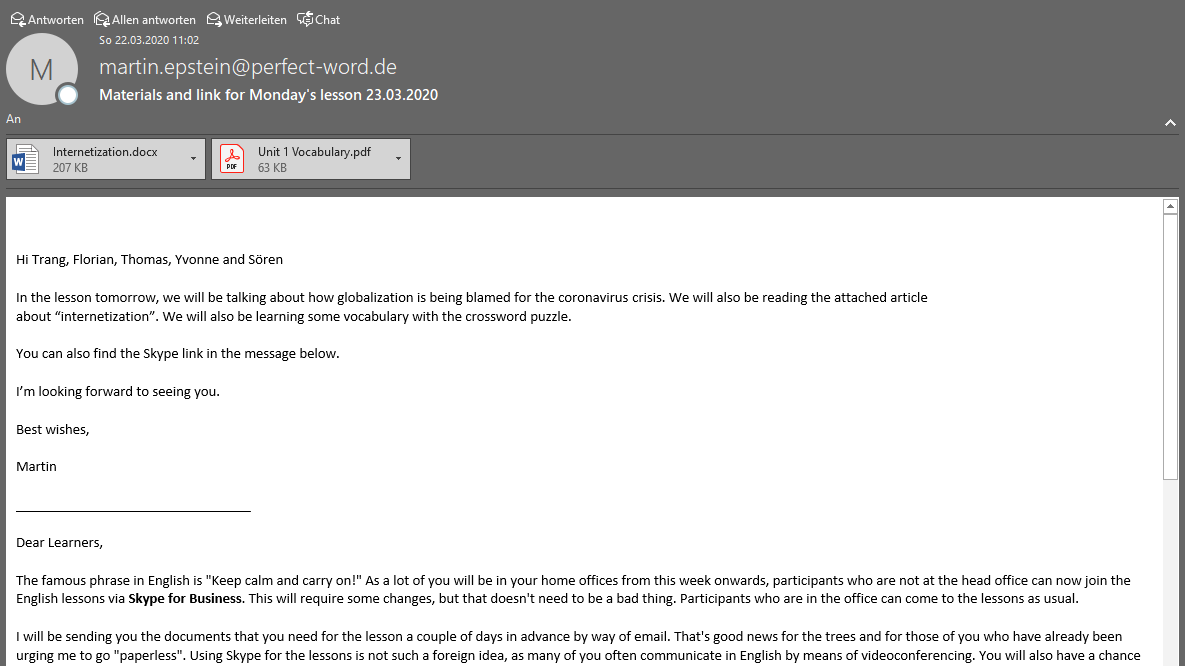Click the sender avatar with letter M
1185x666 pixels.
[42, 70]
